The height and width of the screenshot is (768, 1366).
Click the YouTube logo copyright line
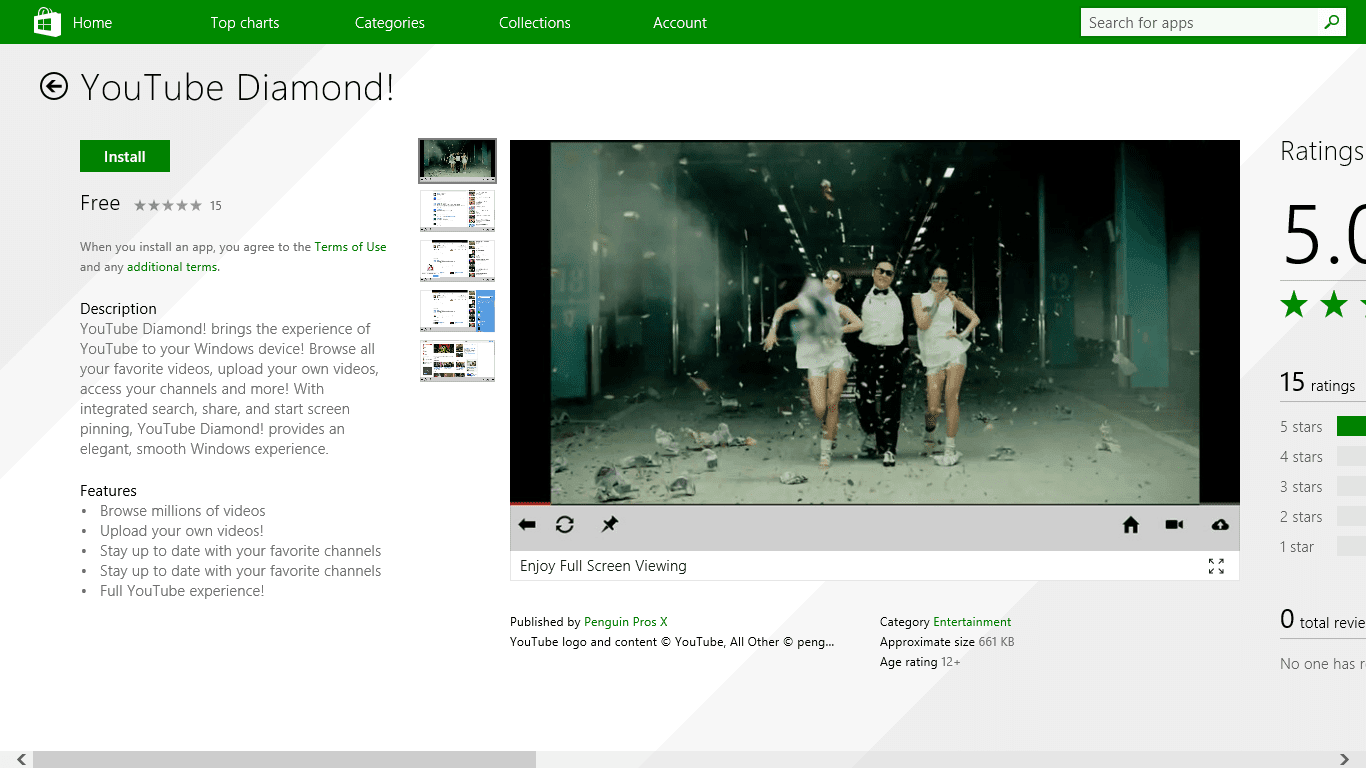pyautogui.click(x=672, y=642)
